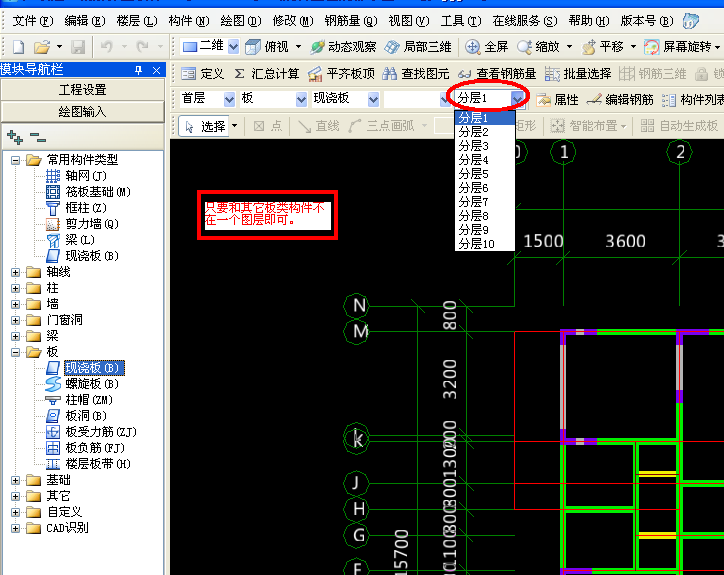Viewport: 724px width, 575px height.
Task: Expand the 轴线 tree folder
Action: (15, 272)
